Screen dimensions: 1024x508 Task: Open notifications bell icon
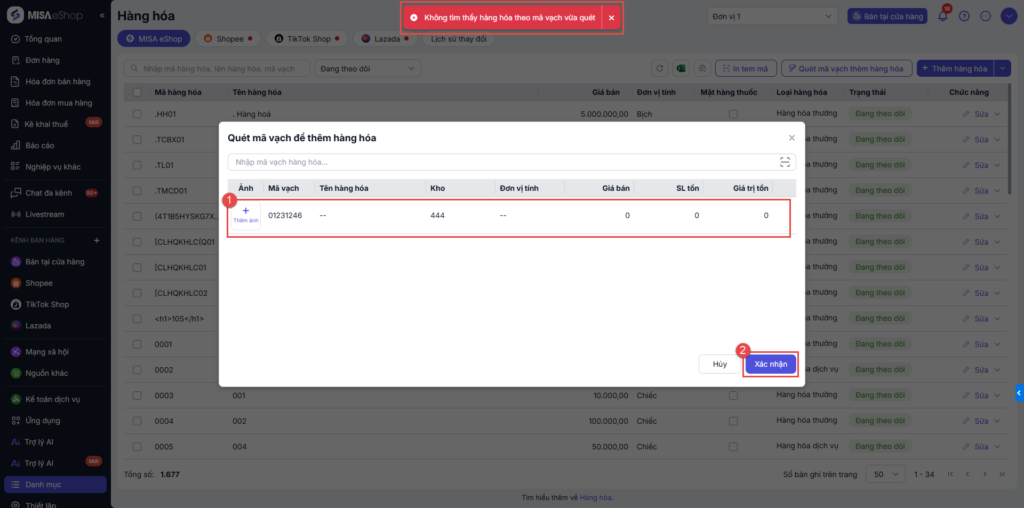(942, 16)
